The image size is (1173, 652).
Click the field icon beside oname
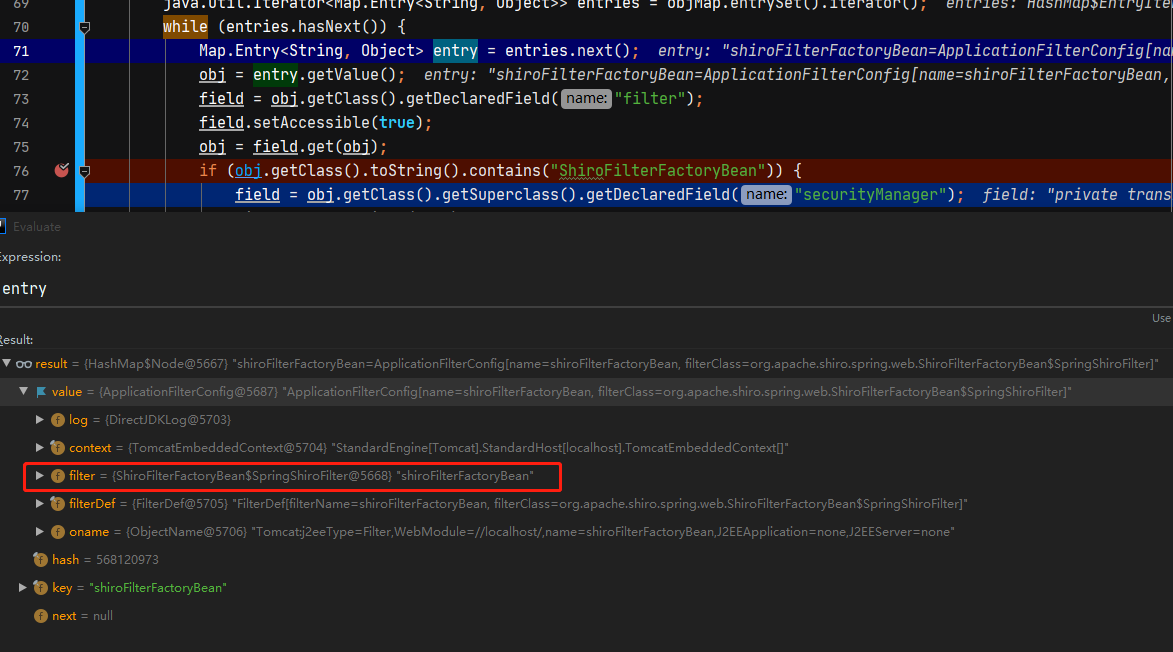tap(58, 532)
